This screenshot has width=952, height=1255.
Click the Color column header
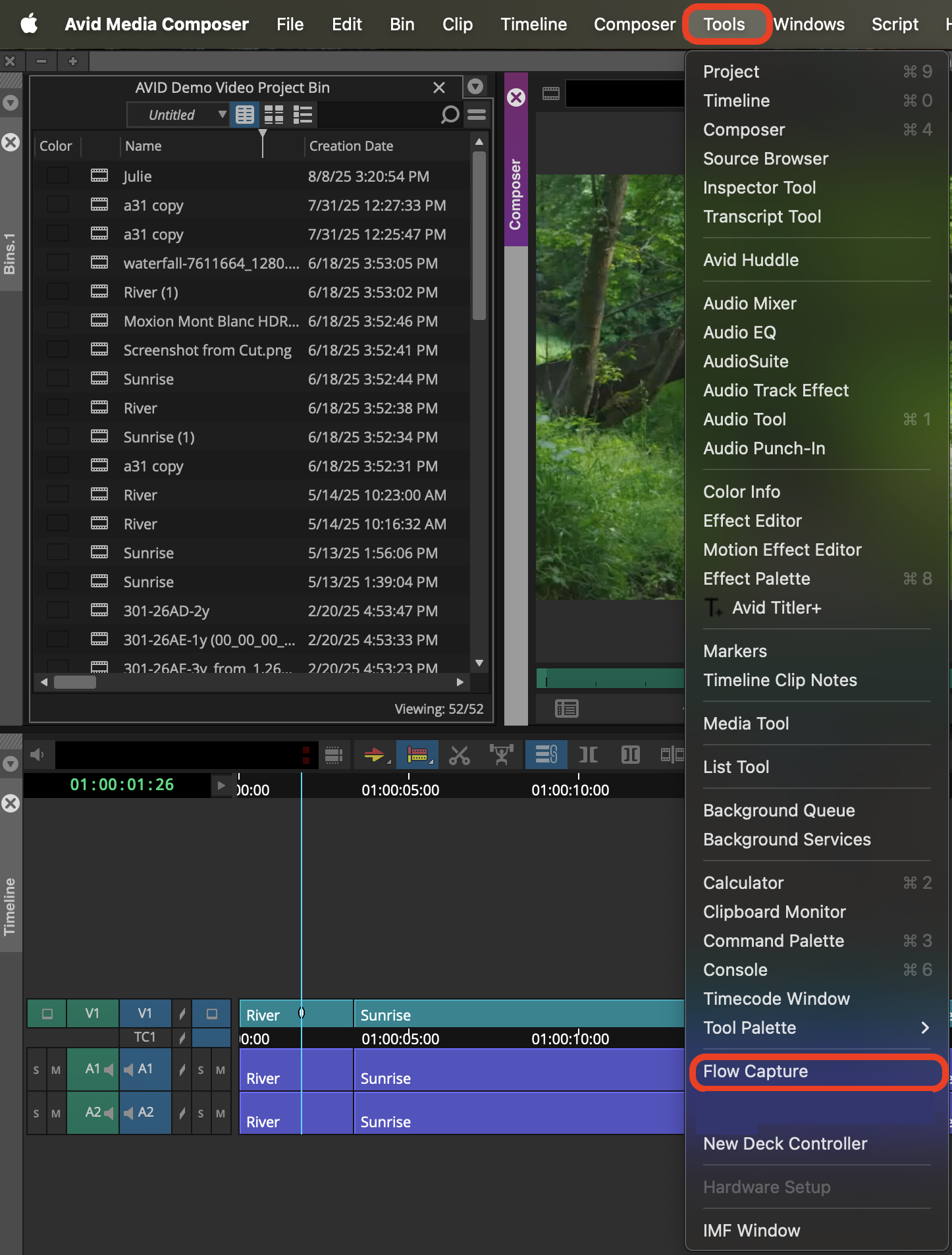coord(55,146)
